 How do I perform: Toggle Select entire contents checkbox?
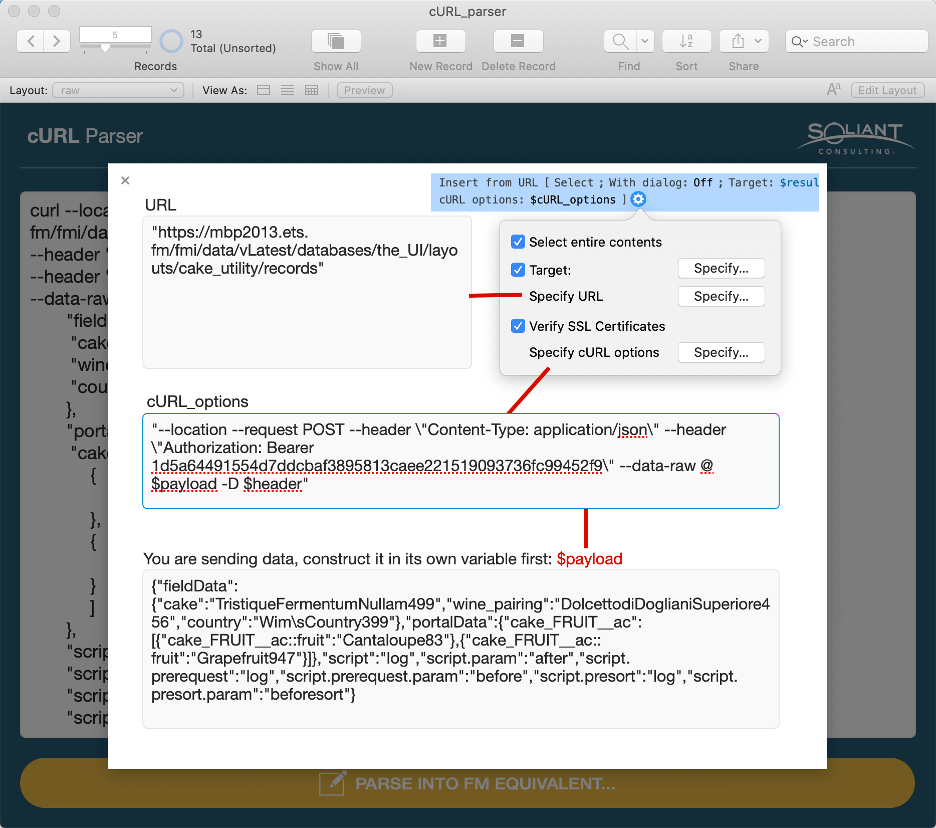pos(518,242)
